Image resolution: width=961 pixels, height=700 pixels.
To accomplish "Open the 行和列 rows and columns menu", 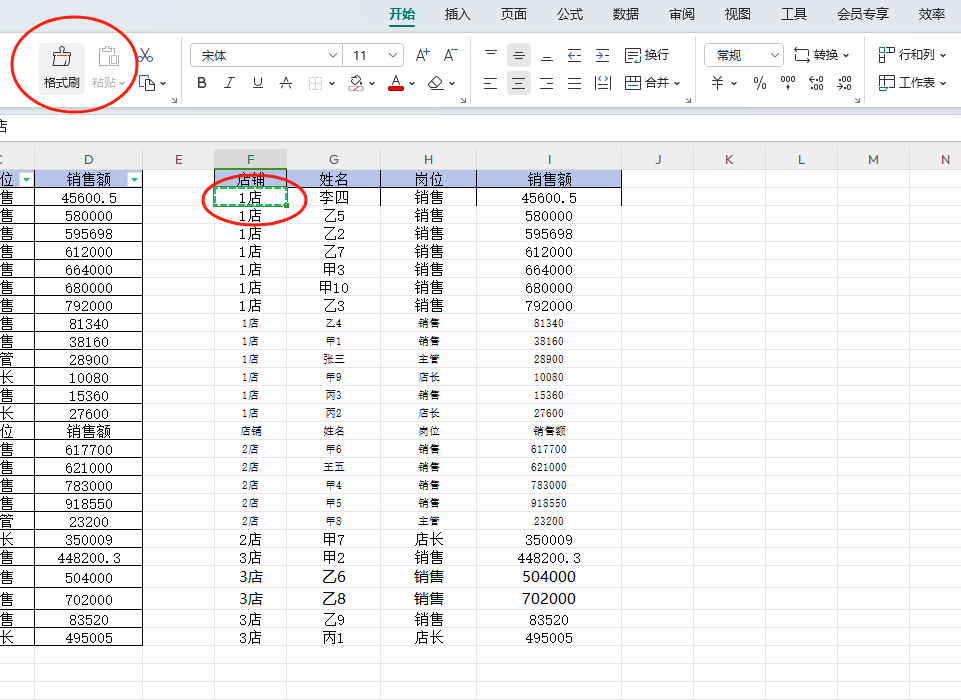I will point(912,55).
